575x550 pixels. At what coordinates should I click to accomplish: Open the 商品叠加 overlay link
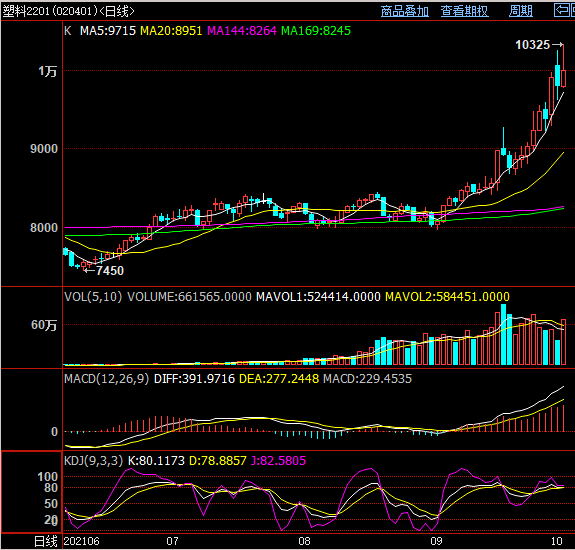click(x=404, y=11)
